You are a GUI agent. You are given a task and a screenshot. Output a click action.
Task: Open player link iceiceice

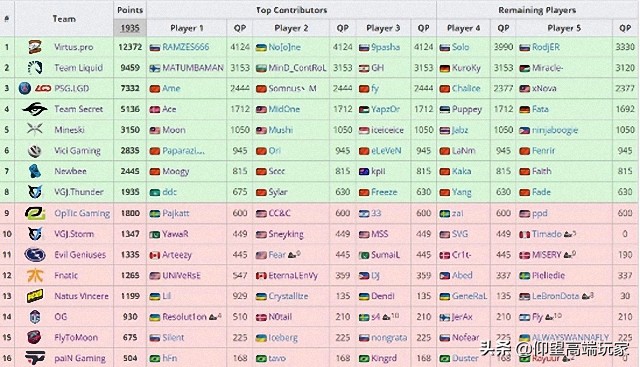387,130
